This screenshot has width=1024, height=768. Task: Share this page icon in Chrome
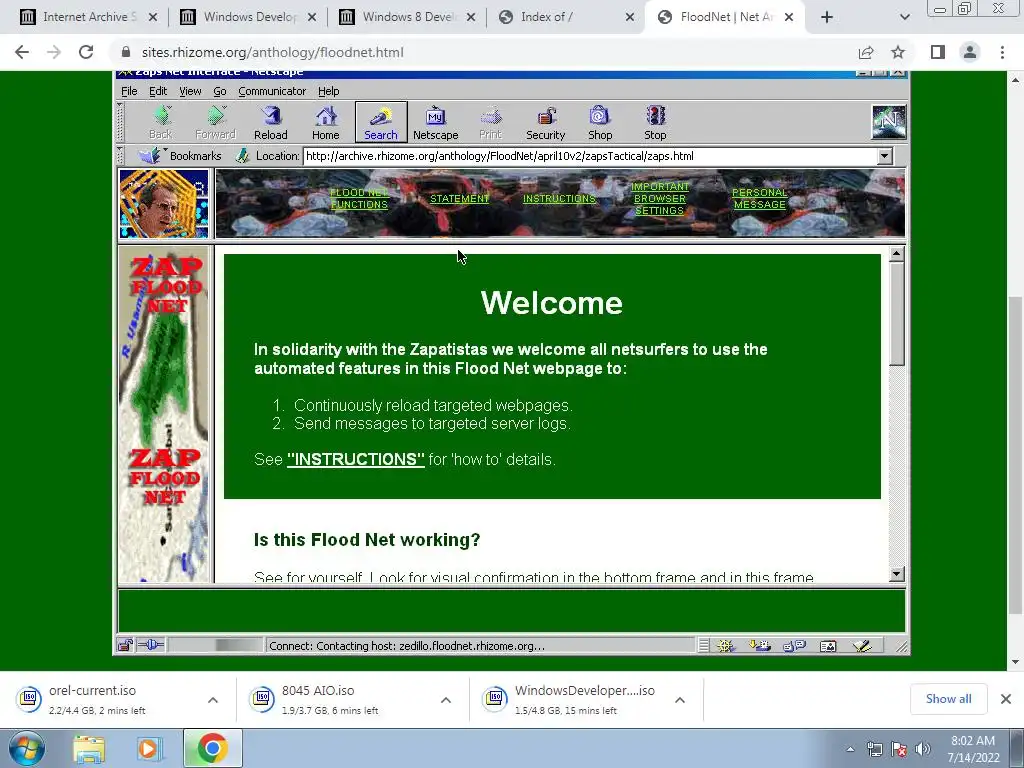866,52
